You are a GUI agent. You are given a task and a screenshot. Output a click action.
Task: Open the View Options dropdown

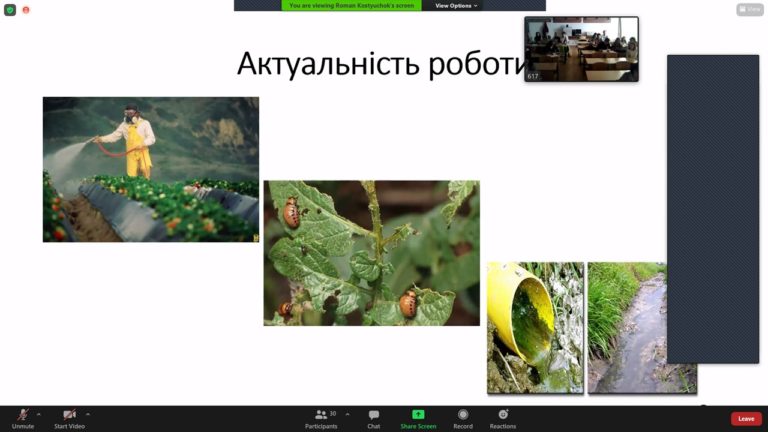456,5
